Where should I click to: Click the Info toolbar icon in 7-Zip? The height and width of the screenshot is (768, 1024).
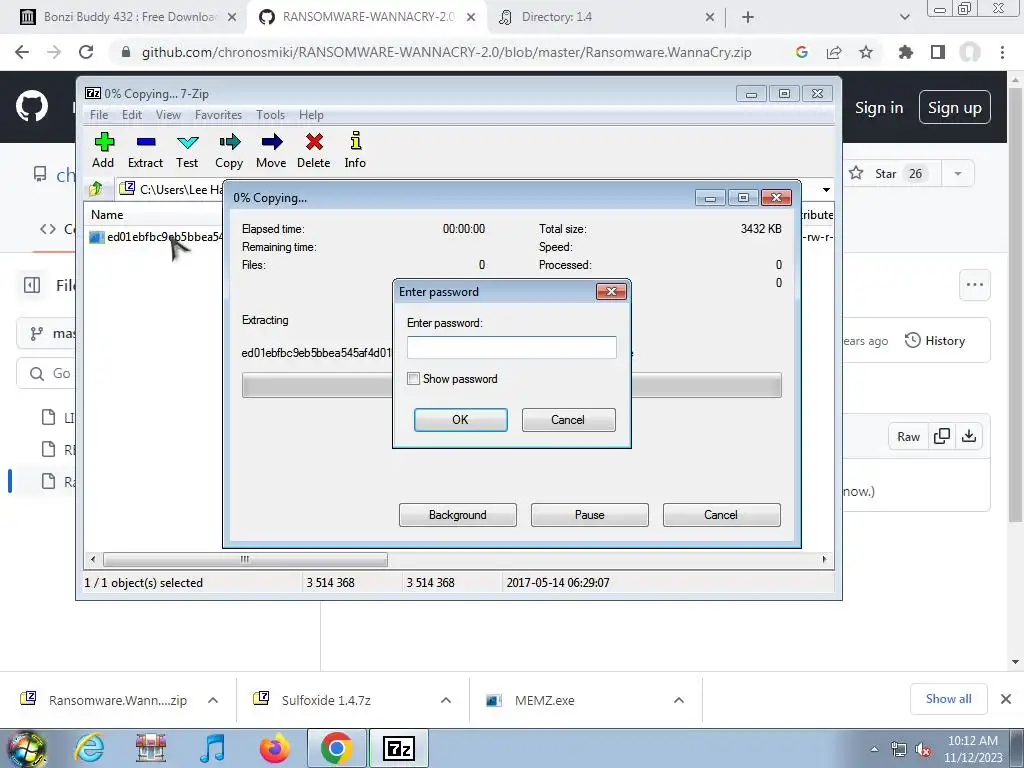(355, 142)
